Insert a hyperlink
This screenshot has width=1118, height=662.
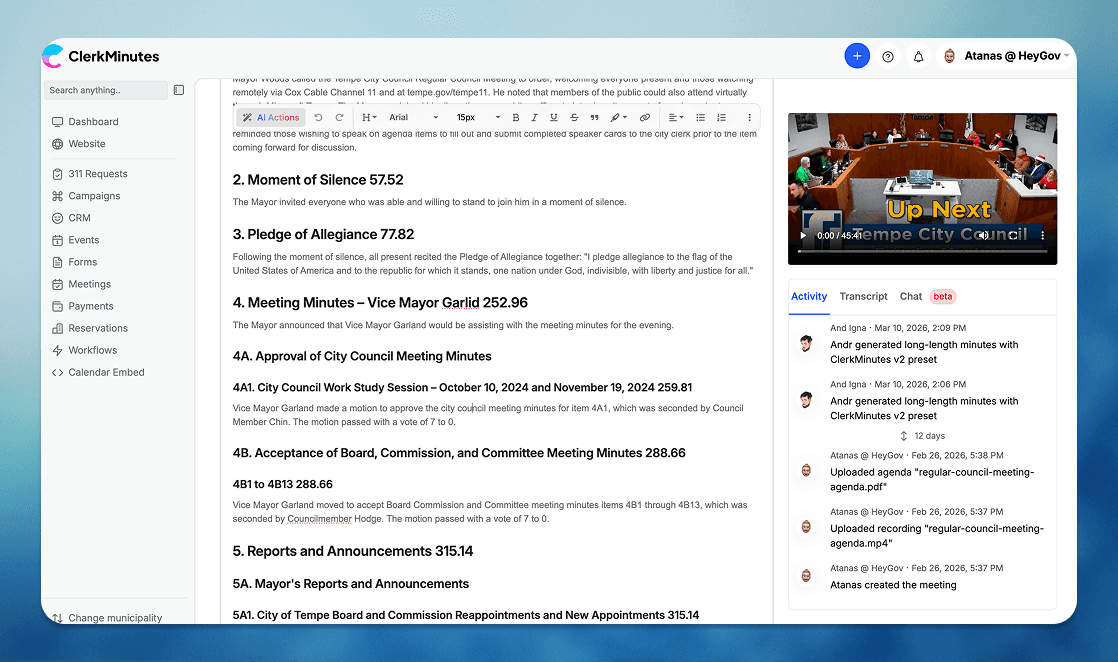pos(645,118)
